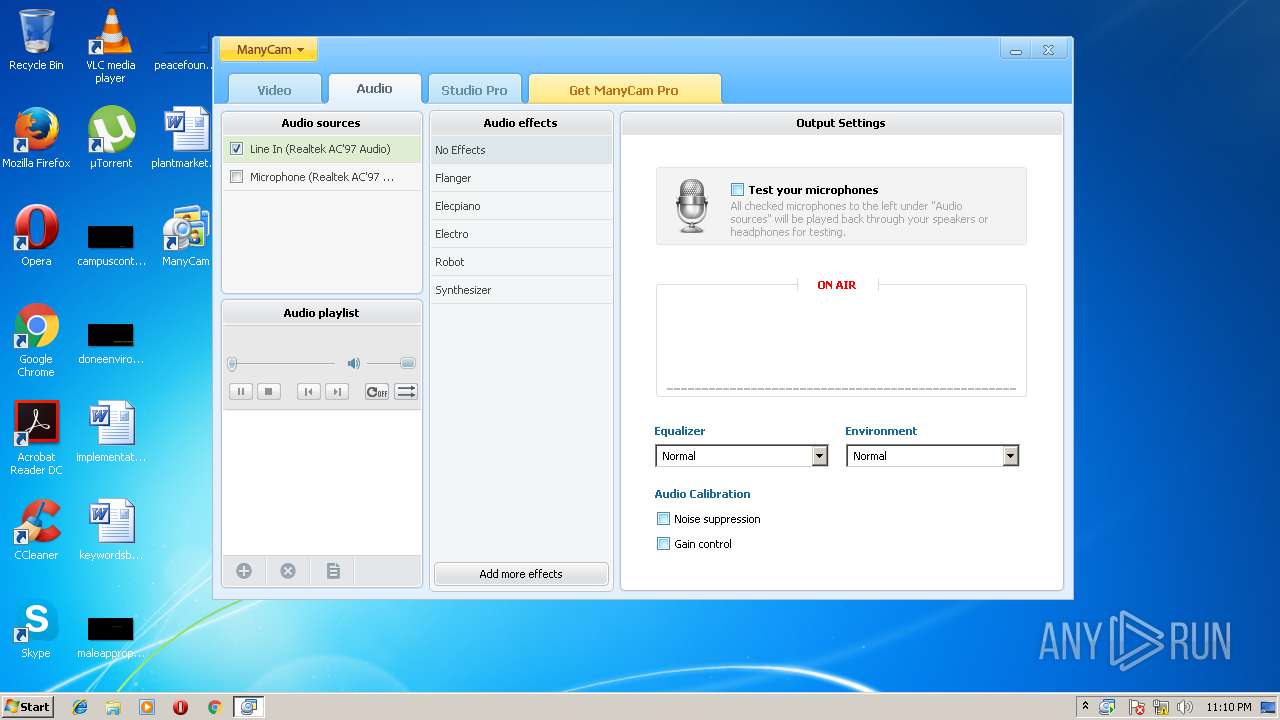The image size is (1280, 720).
Task: Open system tray volume icon
Action: coord(1185,707)
